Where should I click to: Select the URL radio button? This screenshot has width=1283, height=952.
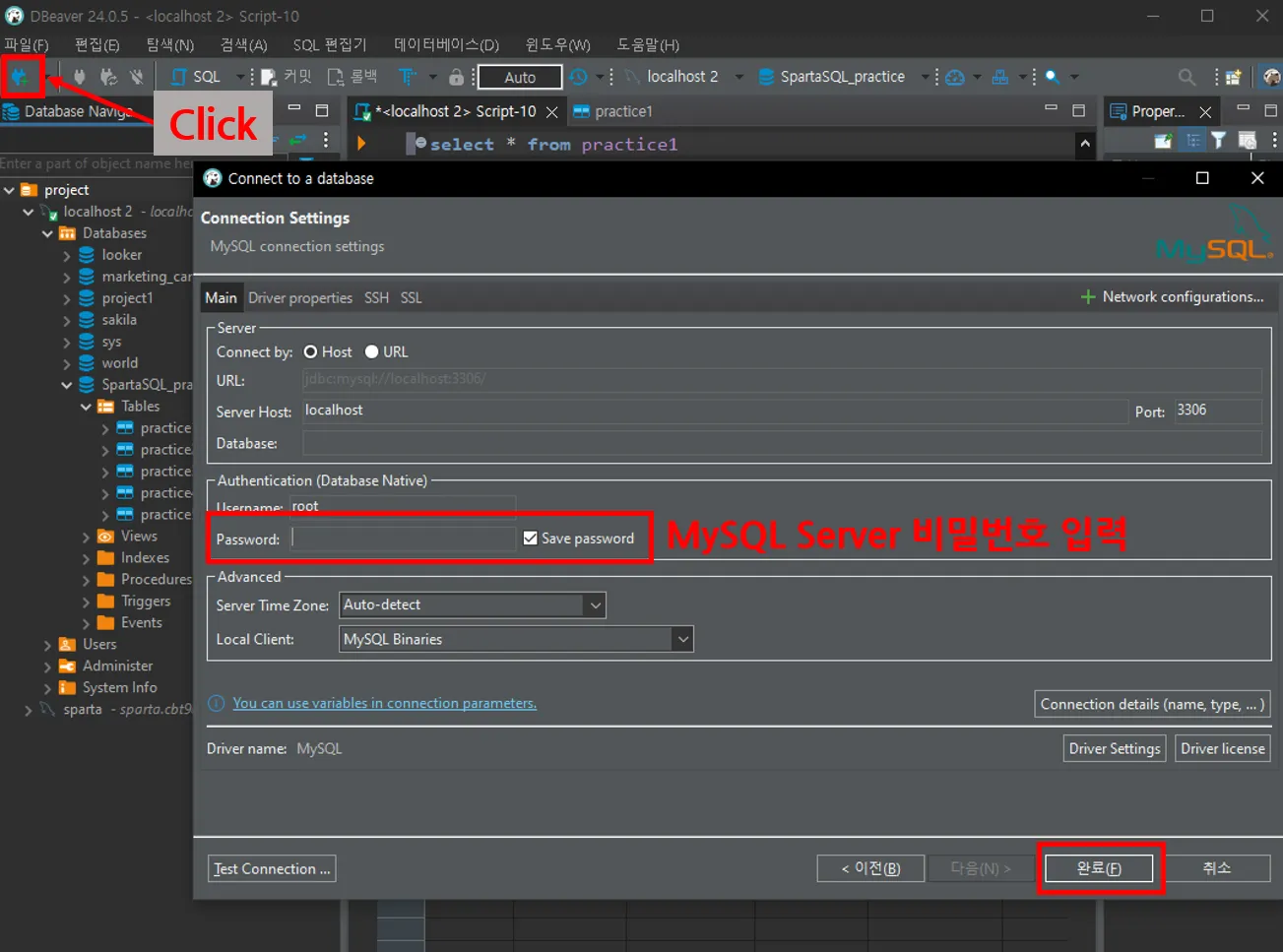coord(371,351)
